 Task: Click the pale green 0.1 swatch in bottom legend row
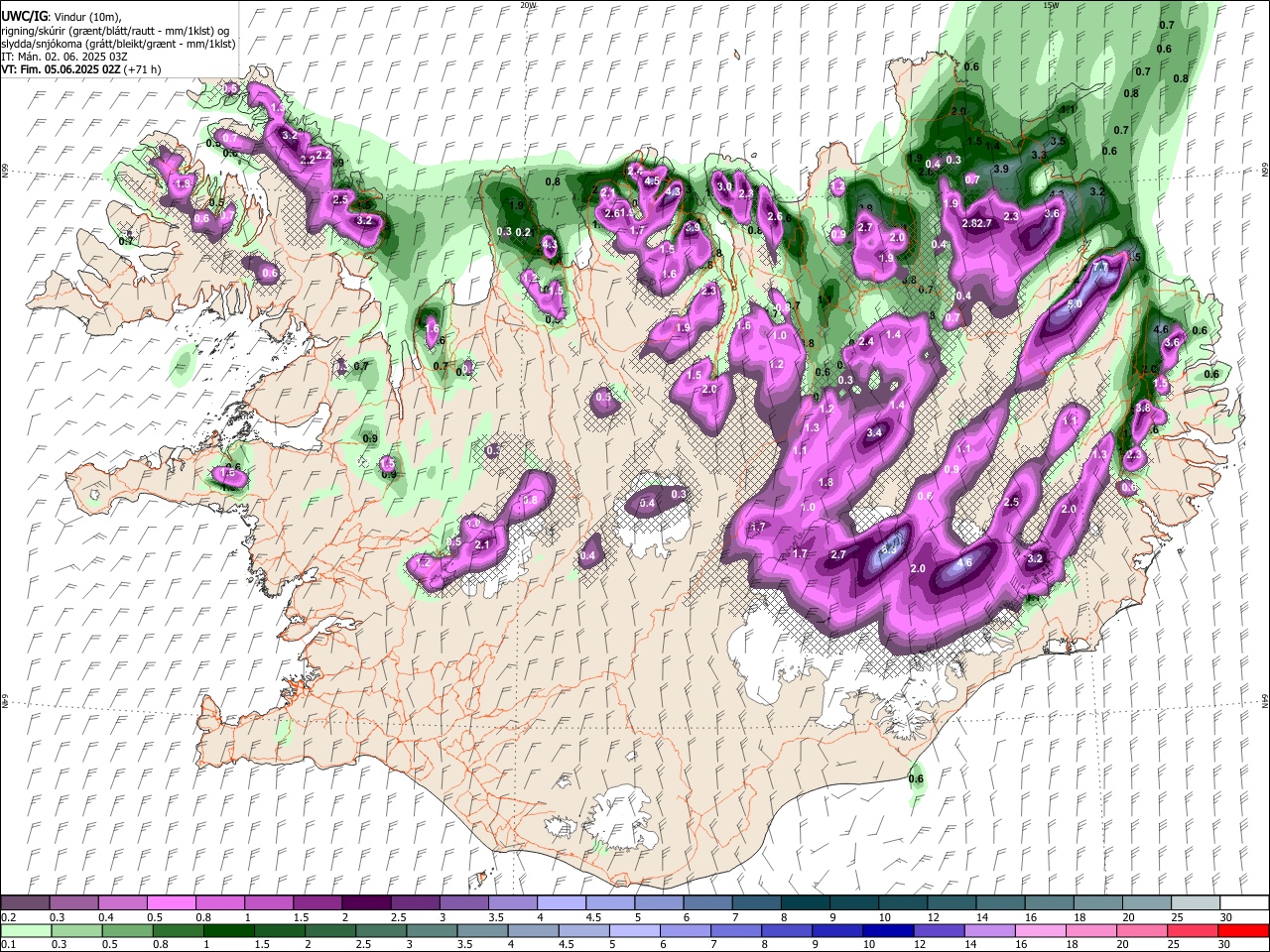tap(26, 930)
